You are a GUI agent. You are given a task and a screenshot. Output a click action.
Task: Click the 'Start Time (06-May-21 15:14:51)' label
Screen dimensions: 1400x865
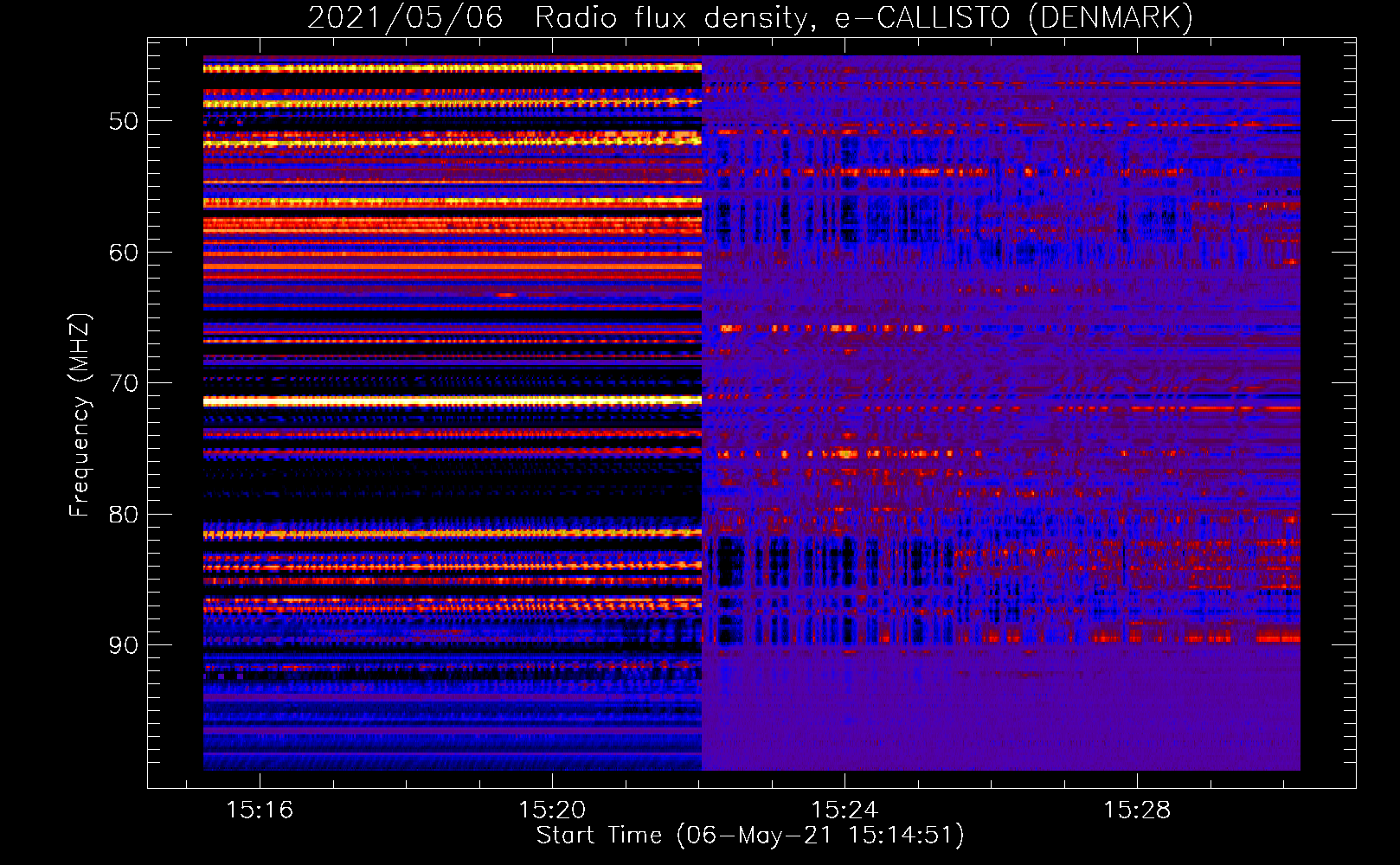coord(750,836)
